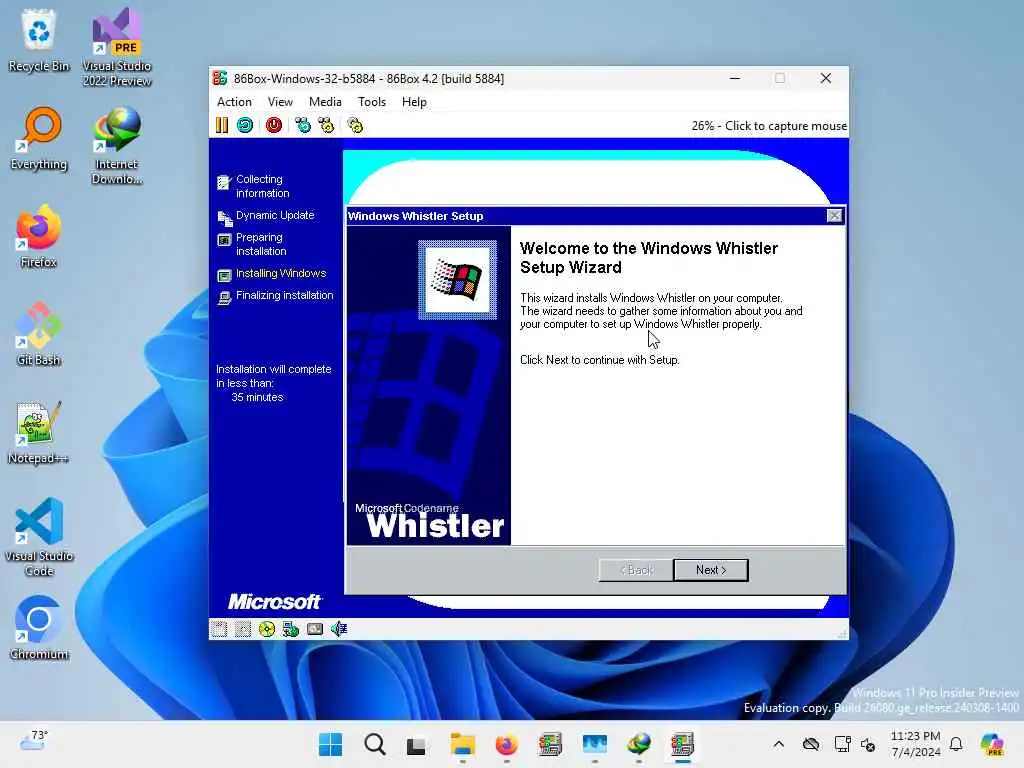Expand the system tray hidden icons chevron
Image resolution: width=1024 pixels, height=768 pixels.
778,744
